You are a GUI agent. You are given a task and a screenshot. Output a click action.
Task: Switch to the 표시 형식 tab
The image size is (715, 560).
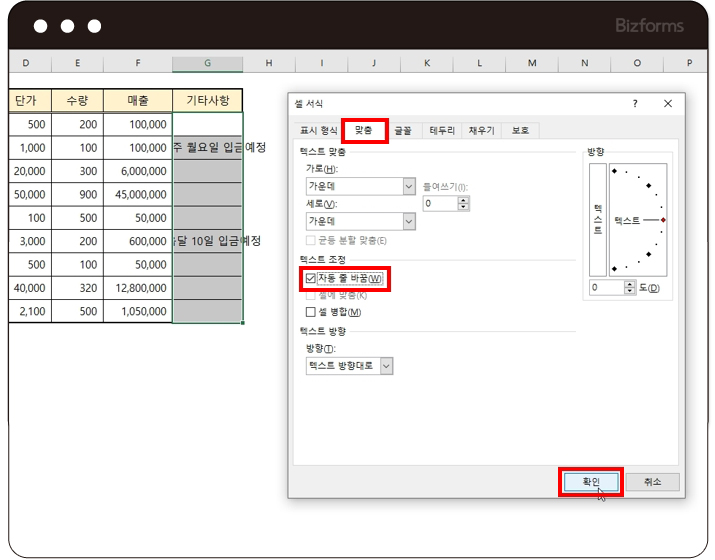point(318,131)
